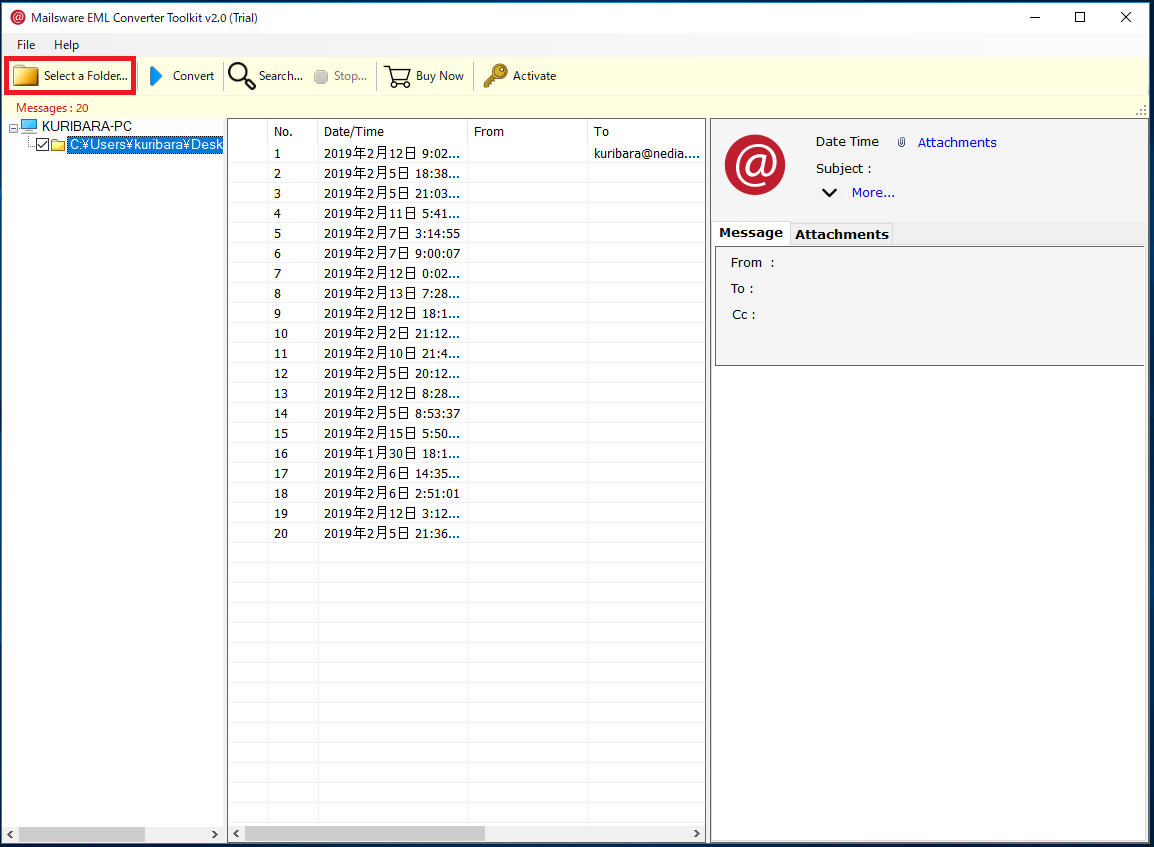1154x847 pixels.
Task: Click left arrow of message list scrollbar
Action: (x=236, y=833)
